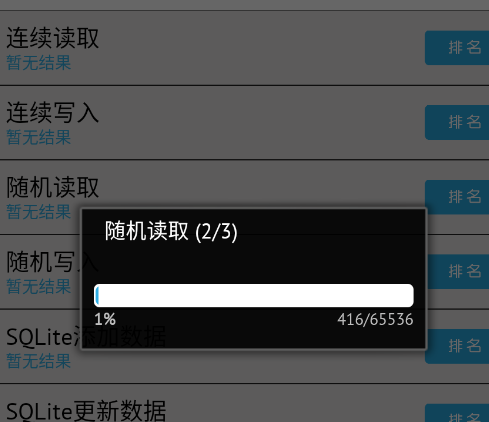Click 暂无结果 under 连续写入
The height and width of the screenshot is (422, 489).
pyautogui.click(x=39, y=137)
